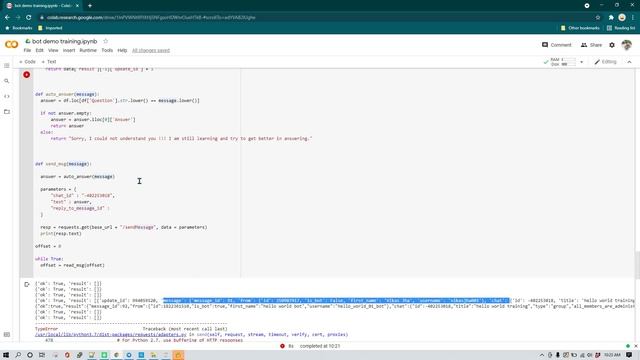Collapse the header with the chevron toggle

[x=629, y=62]
